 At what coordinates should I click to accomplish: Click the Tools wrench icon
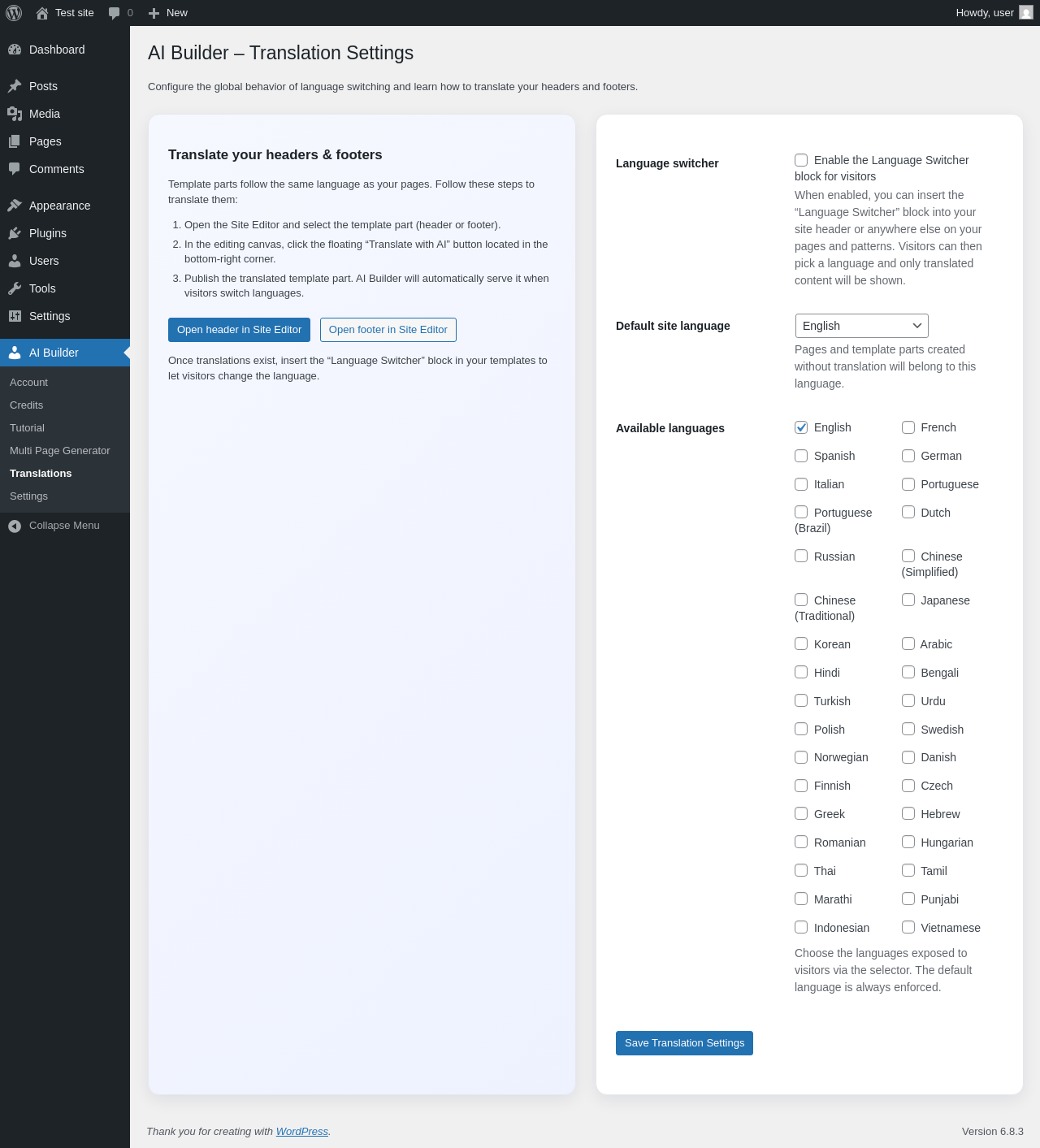tap(15, 288)
